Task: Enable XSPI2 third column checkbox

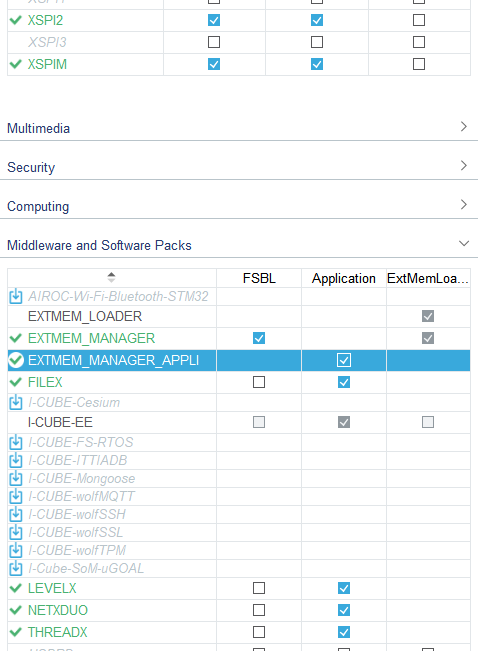Action: tap(419, 20)
